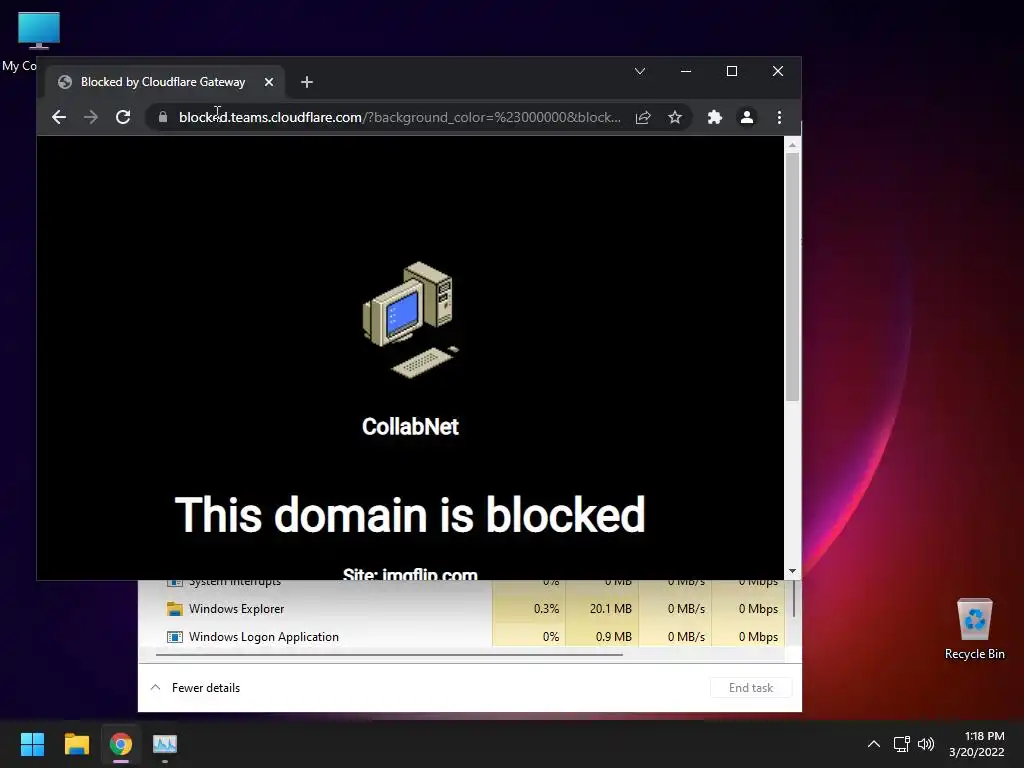Open a new Chrome tab
This screenshot has width=1024, height=768.
click(x=306, y=82)
